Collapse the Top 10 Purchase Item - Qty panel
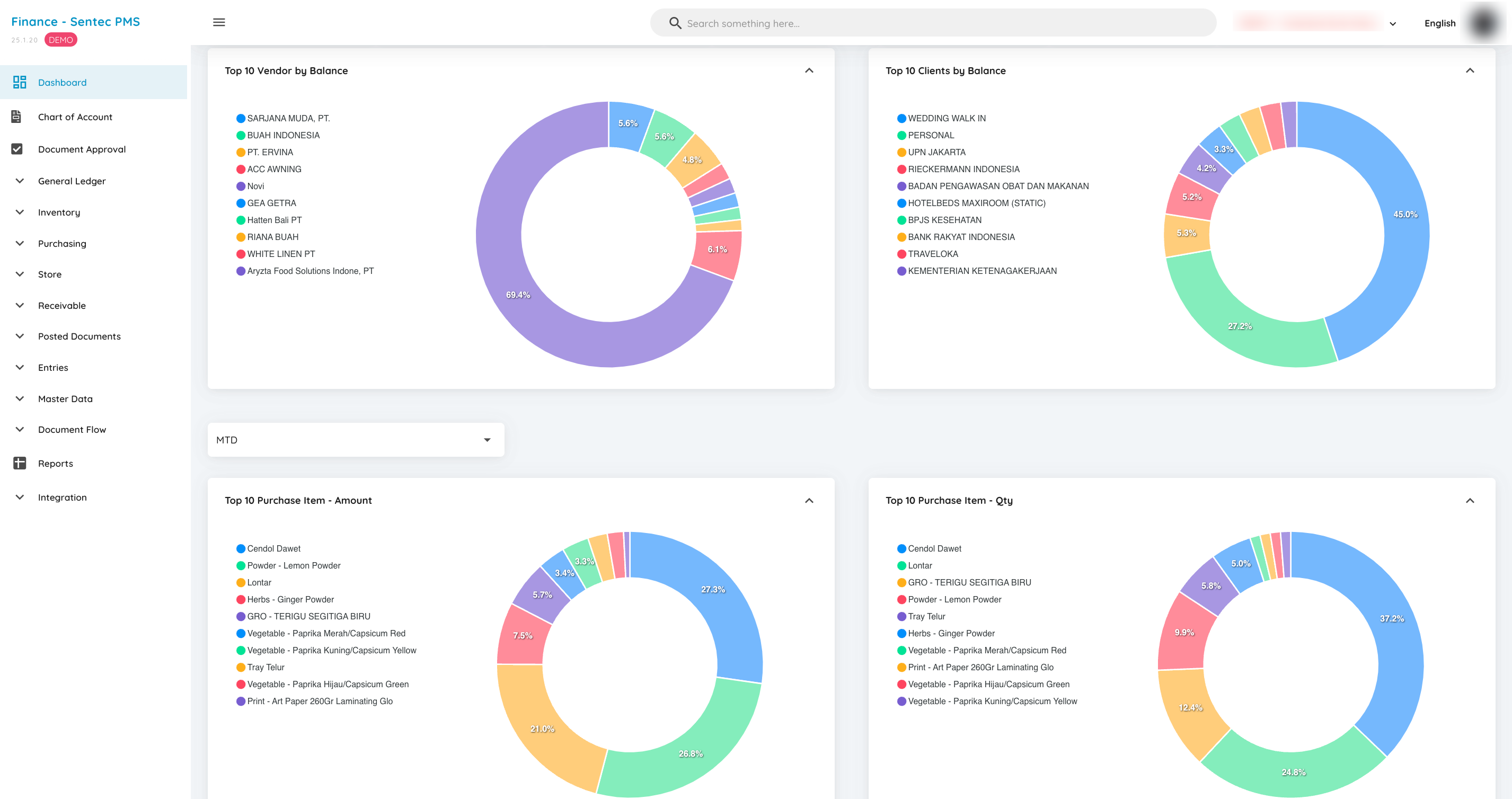The width and height of the screenshot is (1512, 799). click(x=1470, y=500)
